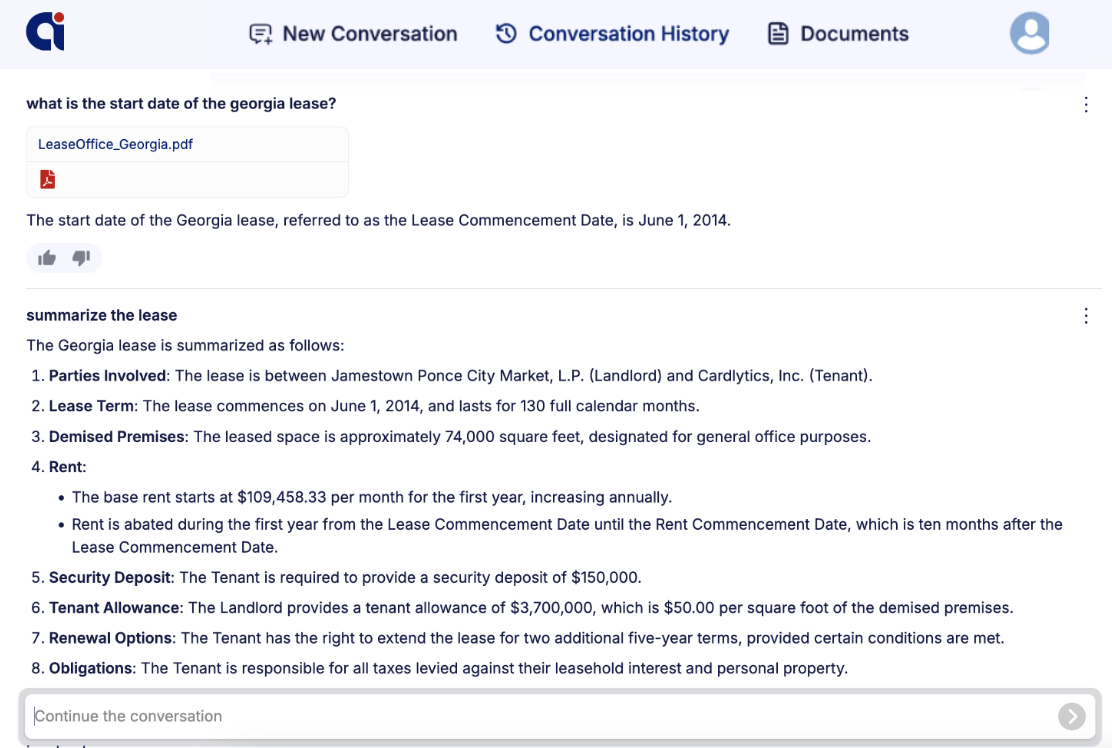Dislike the response with thumbs down
Screen dimensions: 1112x748
coord(81,258)
